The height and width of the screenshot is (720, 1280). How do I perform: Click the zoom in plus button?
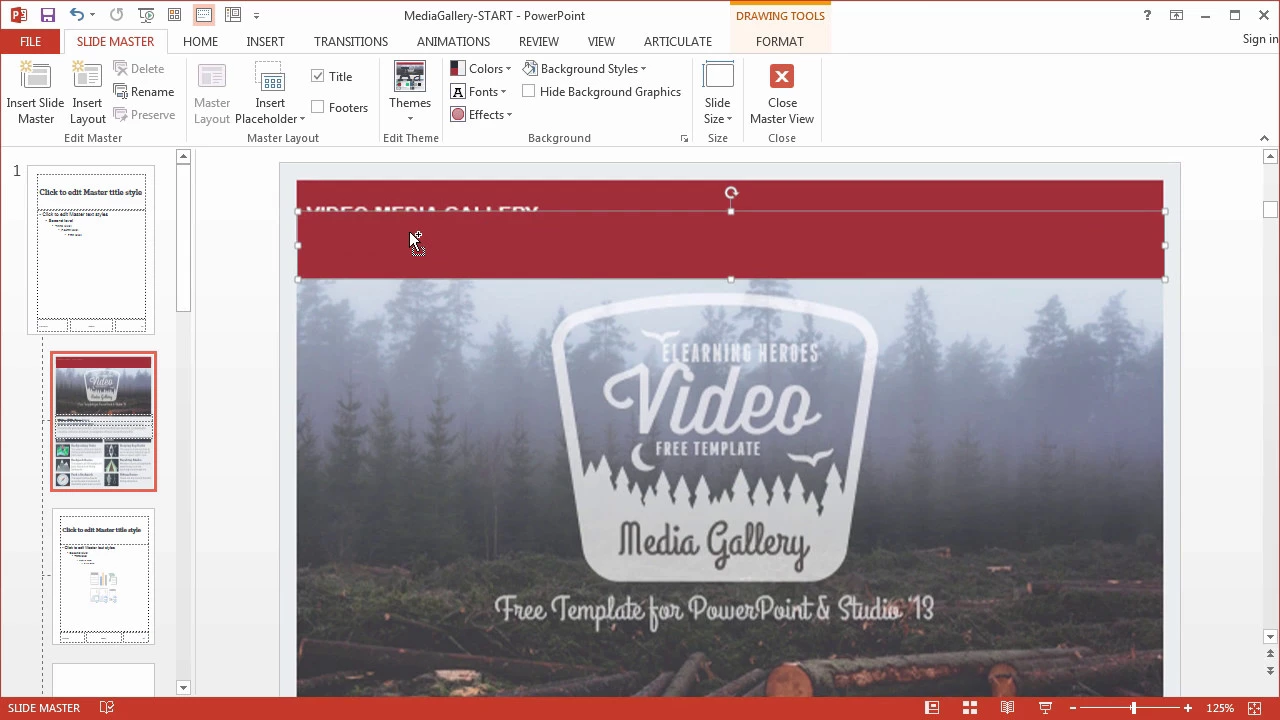click(x=1188, y=708)
